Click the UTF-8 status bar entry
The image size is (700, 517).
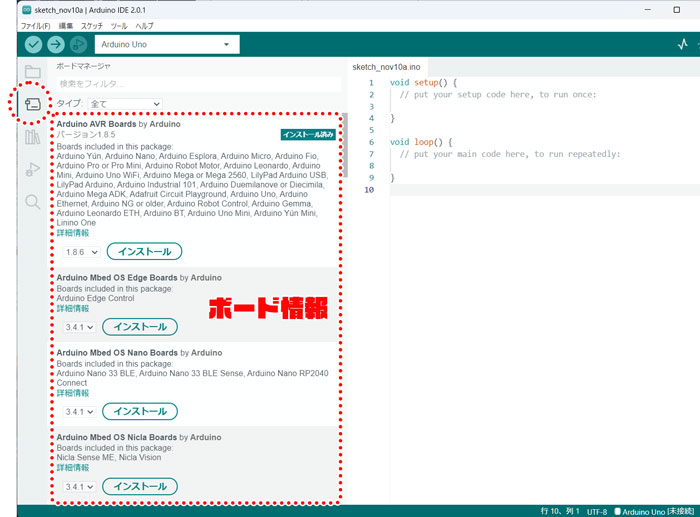(x=597, y=512)
